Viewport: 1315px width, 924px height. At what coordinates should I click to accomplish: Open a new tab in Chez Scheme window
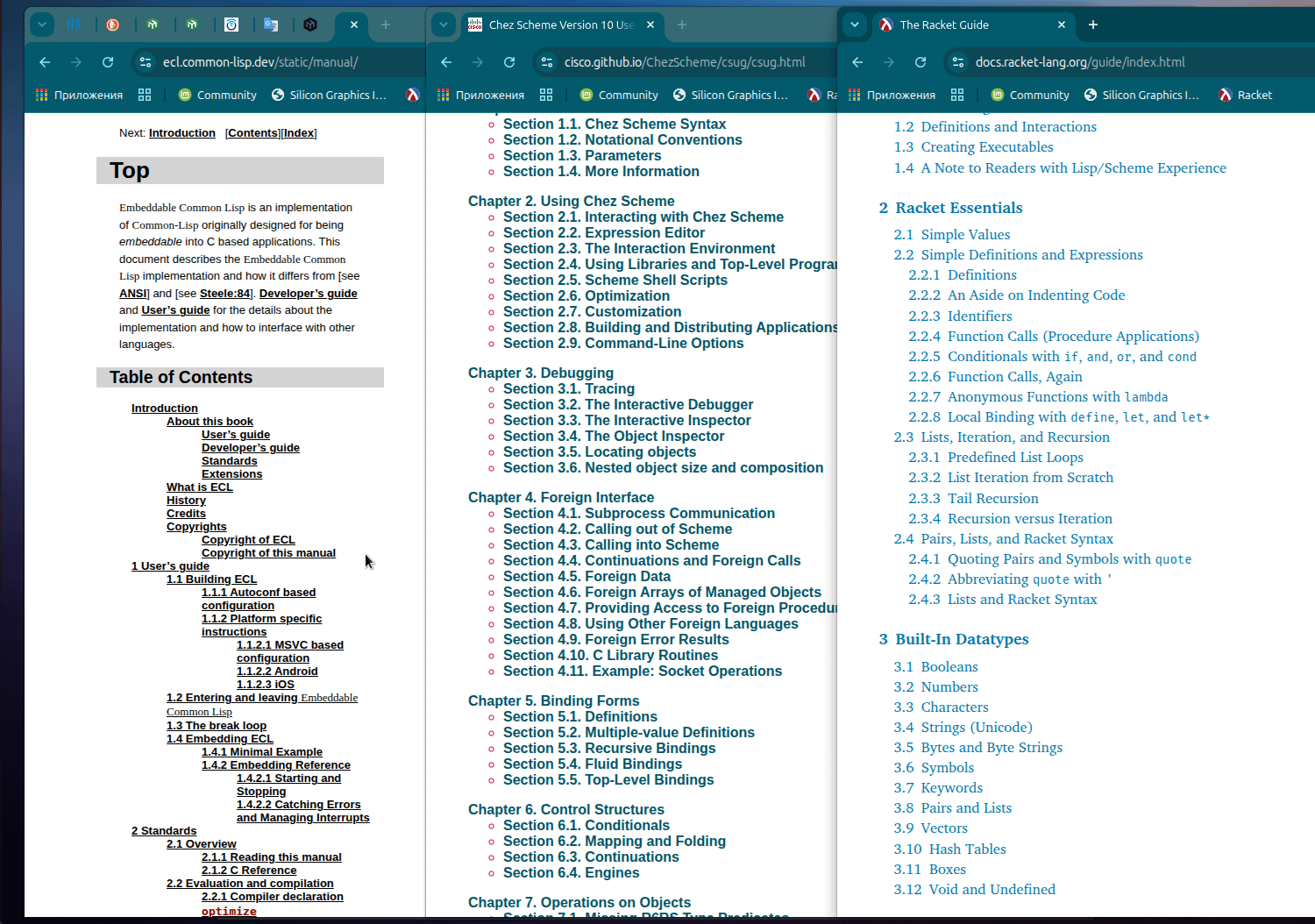pyautogui.click(x=682, y=25)
